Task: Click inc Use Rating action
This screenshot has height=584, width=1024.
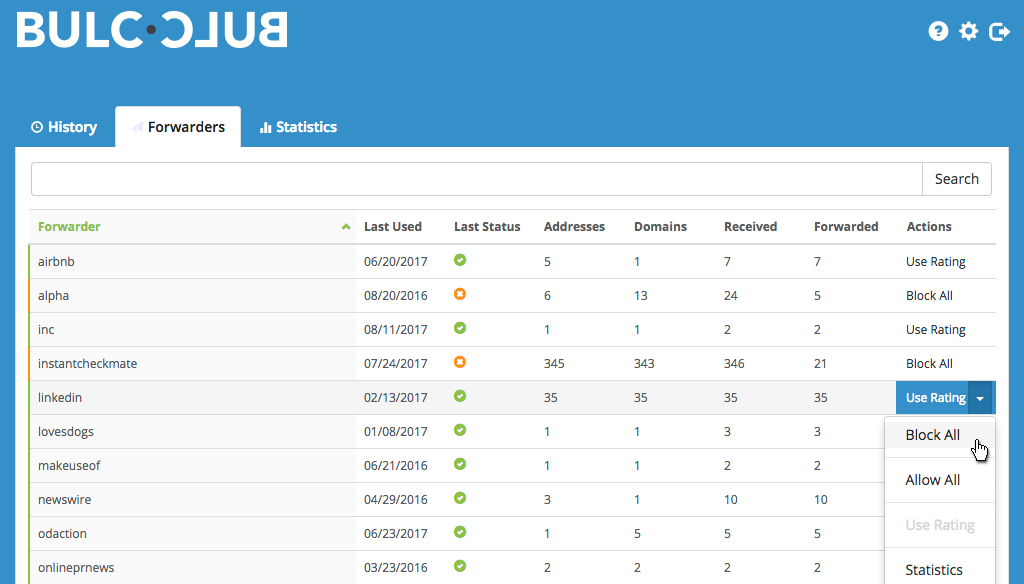Action: click(x=935, y=330)
